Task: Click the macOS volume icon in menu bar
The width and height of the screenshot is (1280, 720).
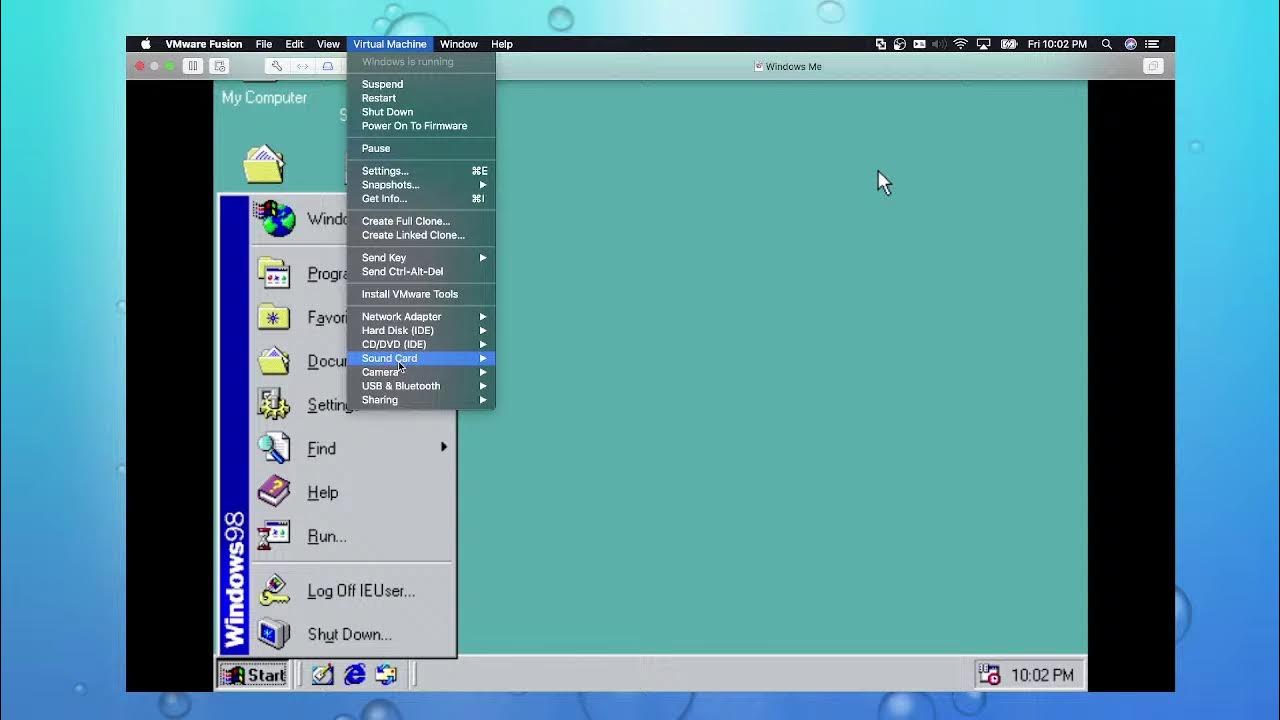Action: click(x=939, y=44)
